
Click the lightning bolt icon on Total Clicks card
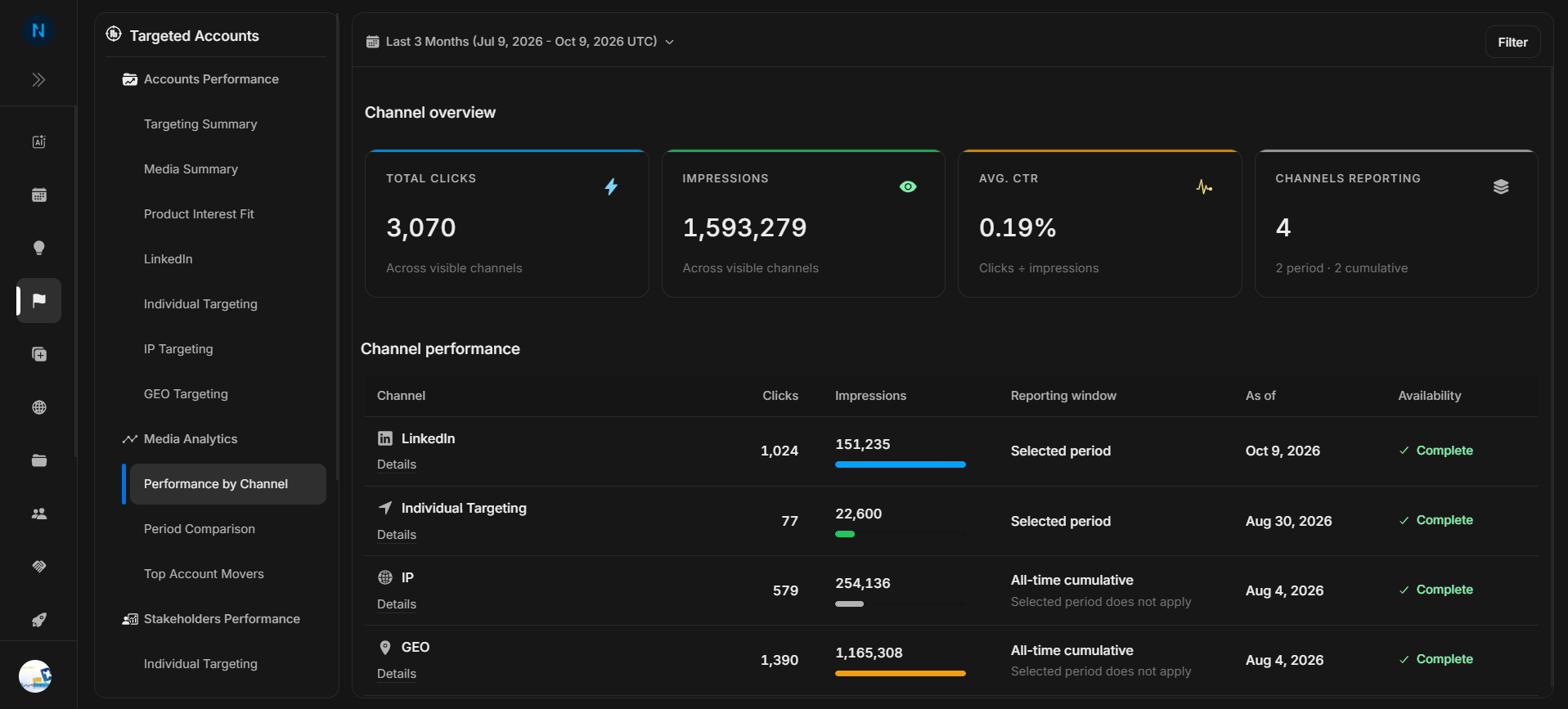tap(611, 186)
